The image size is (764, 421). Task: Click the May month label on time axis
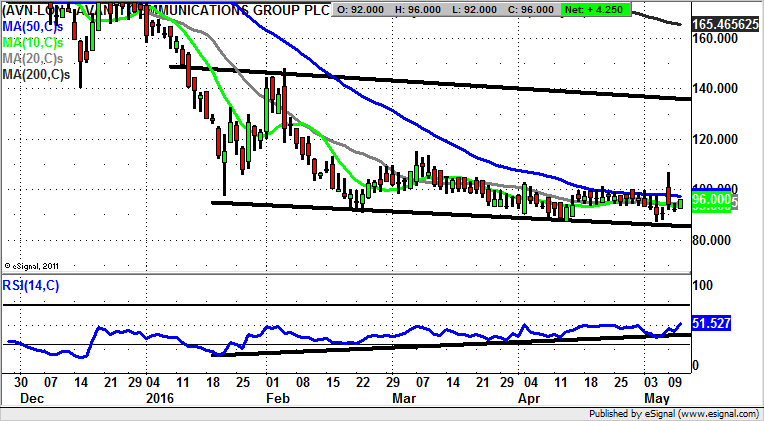pos(657,397)
